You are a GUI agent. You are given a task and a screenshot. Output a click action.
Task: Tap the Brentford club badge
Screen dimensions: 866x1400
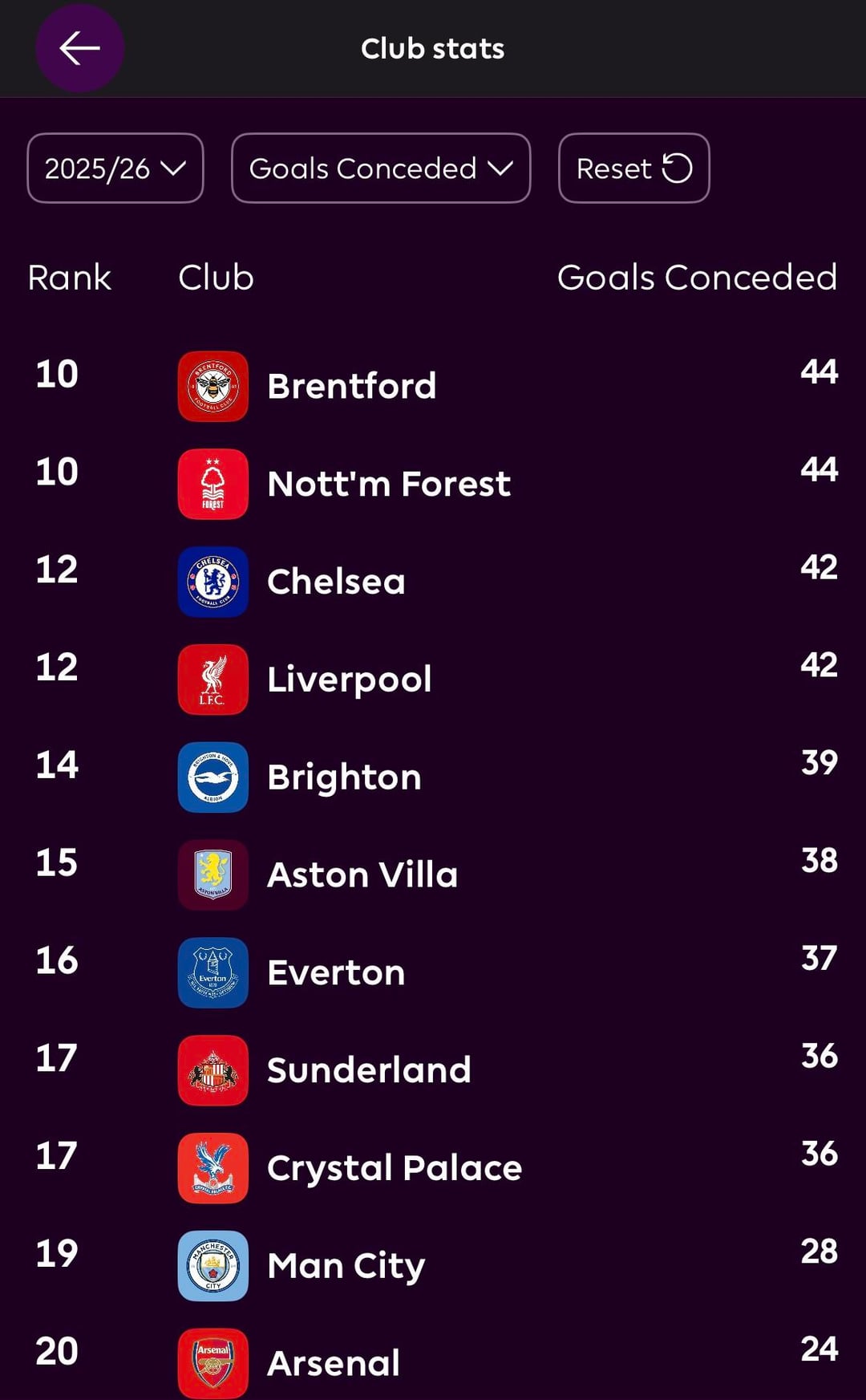pyautogui.click(x=213, y=386)
